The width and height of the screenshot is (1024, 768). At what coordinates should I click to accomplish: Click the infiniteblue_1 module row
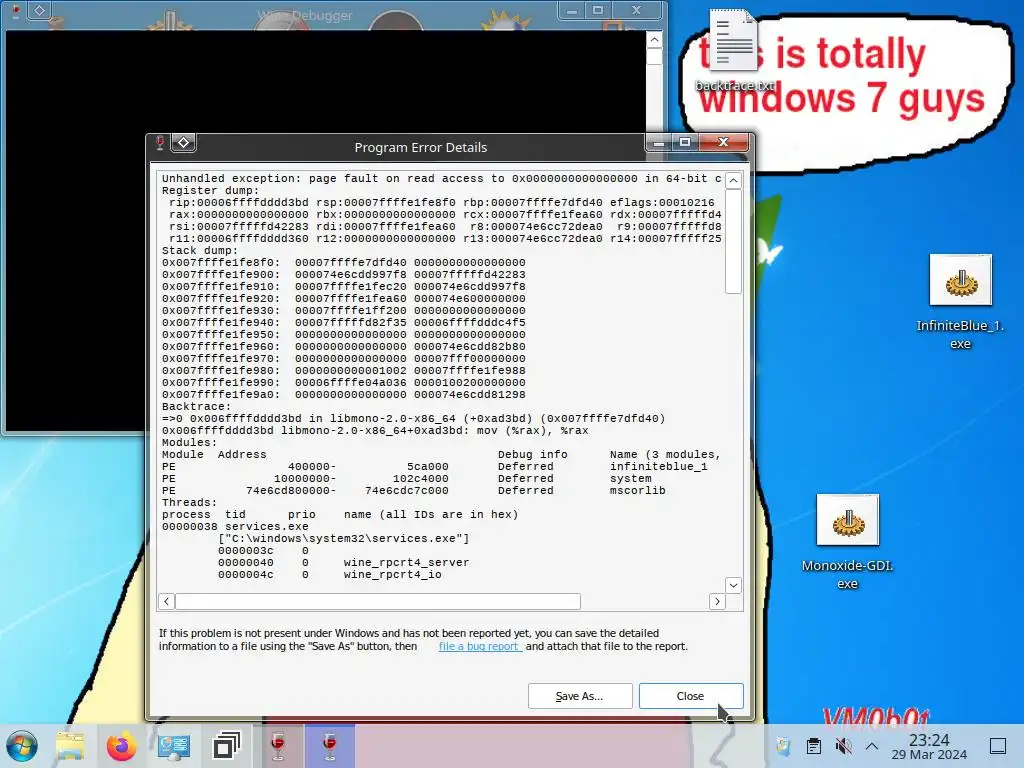tap(435, 467)
